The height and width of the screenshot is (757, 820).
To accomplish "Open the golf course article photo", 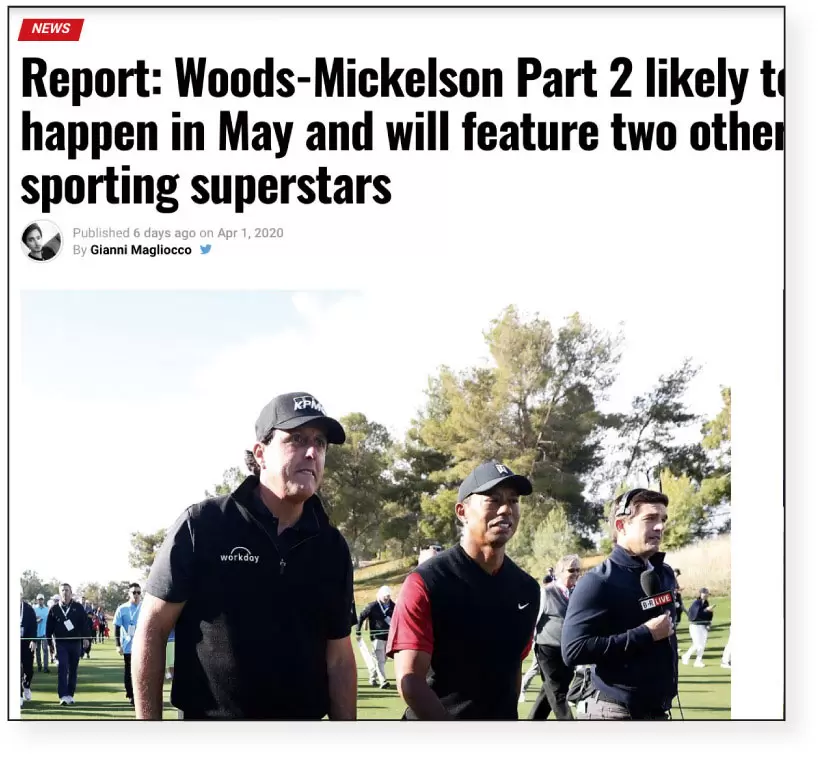I will [x=375, y=504].
